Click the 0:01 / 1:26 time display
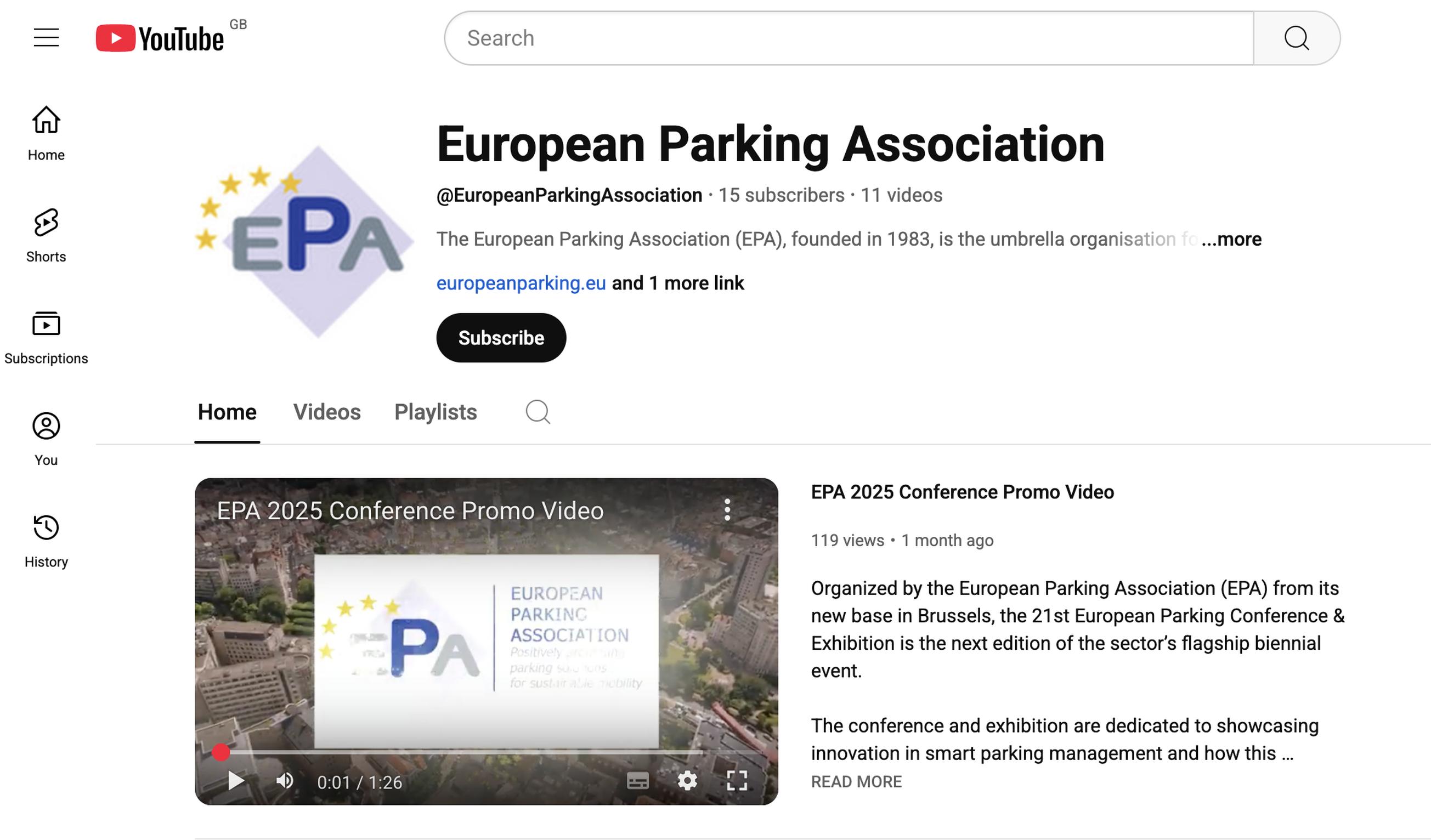 (x=359, y=782)
